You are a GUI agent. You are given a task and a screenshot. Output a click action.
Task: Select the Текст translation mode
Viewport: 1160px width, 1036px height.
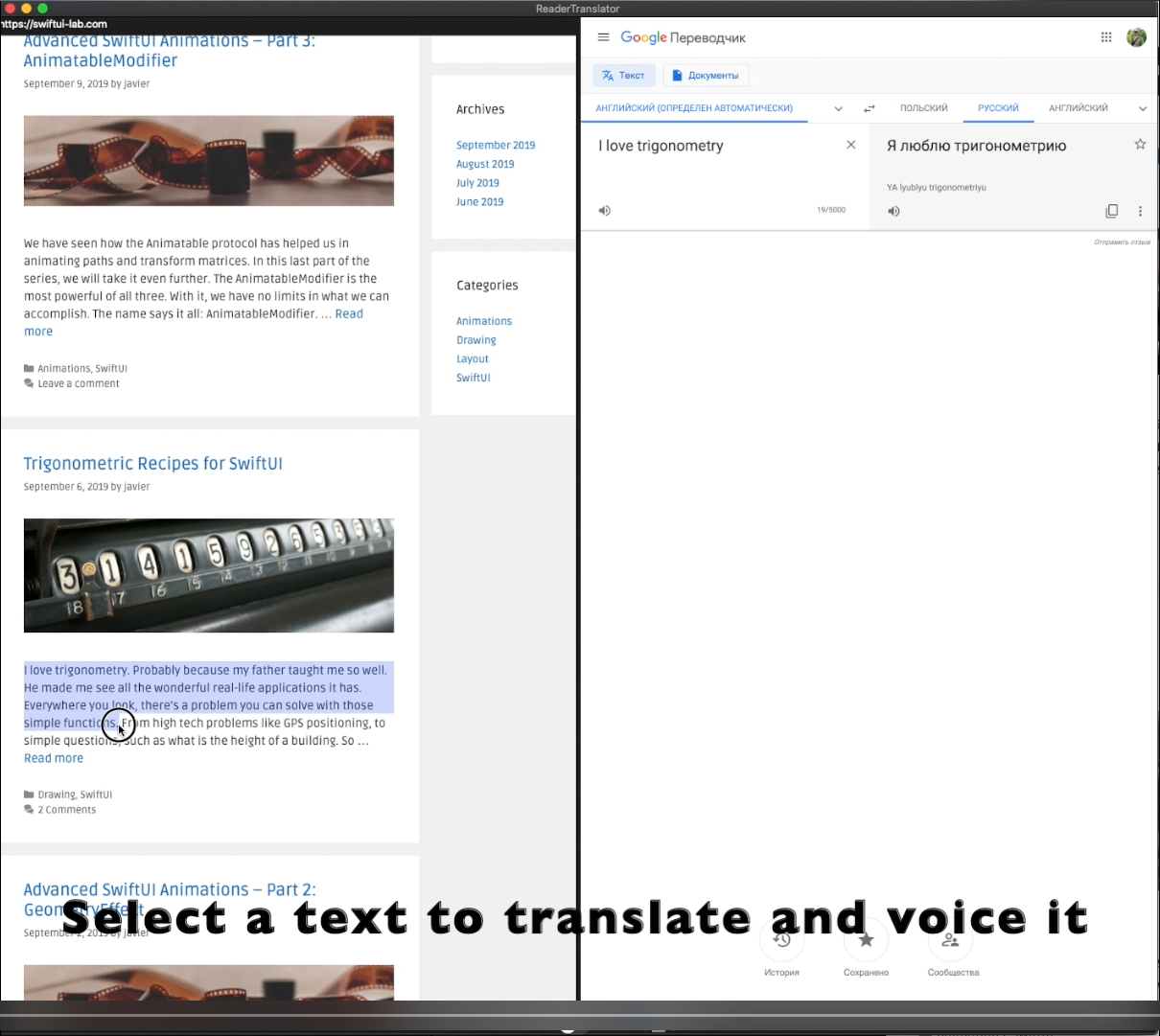tap(623, 76)
